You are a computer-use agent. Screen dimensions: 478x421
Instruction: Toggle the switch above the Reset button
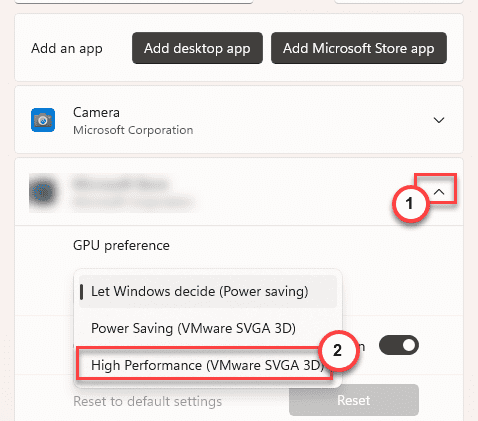click(399, 345)
